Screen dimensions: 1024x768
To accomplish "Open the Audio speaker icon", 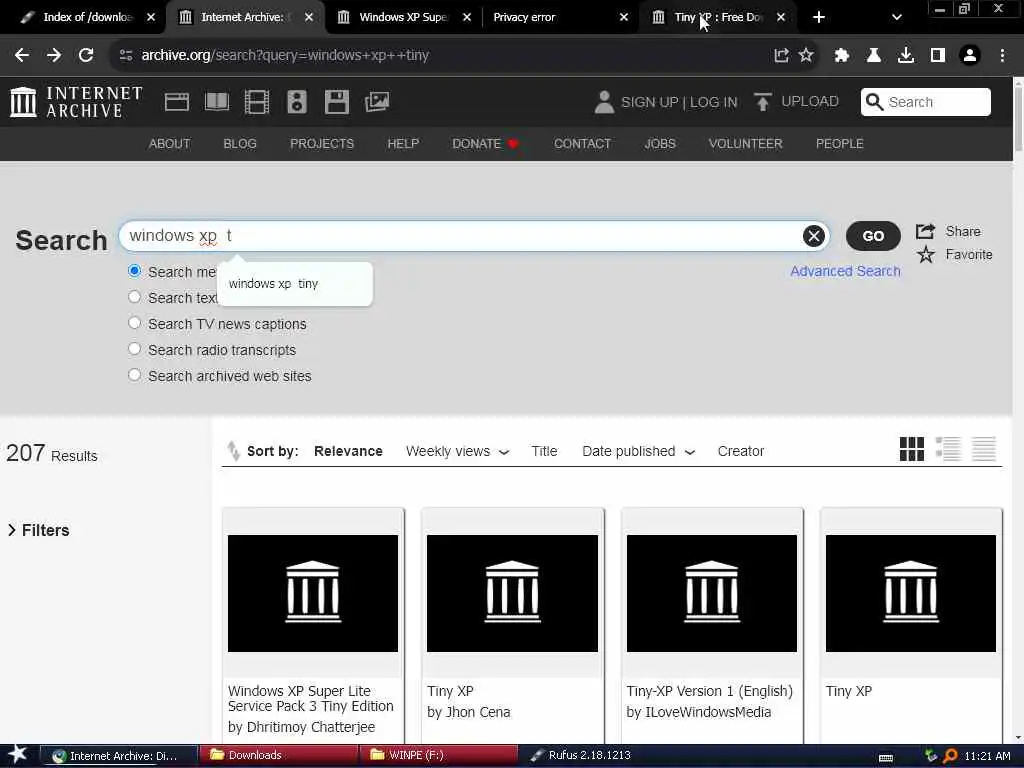I will [296, 102].
